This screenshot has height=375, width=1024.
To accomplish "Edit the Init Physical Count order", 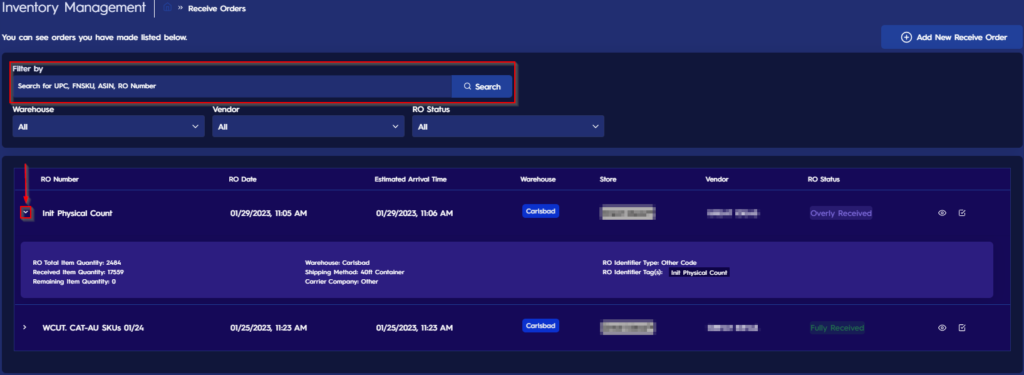I will tap(962, 213).
